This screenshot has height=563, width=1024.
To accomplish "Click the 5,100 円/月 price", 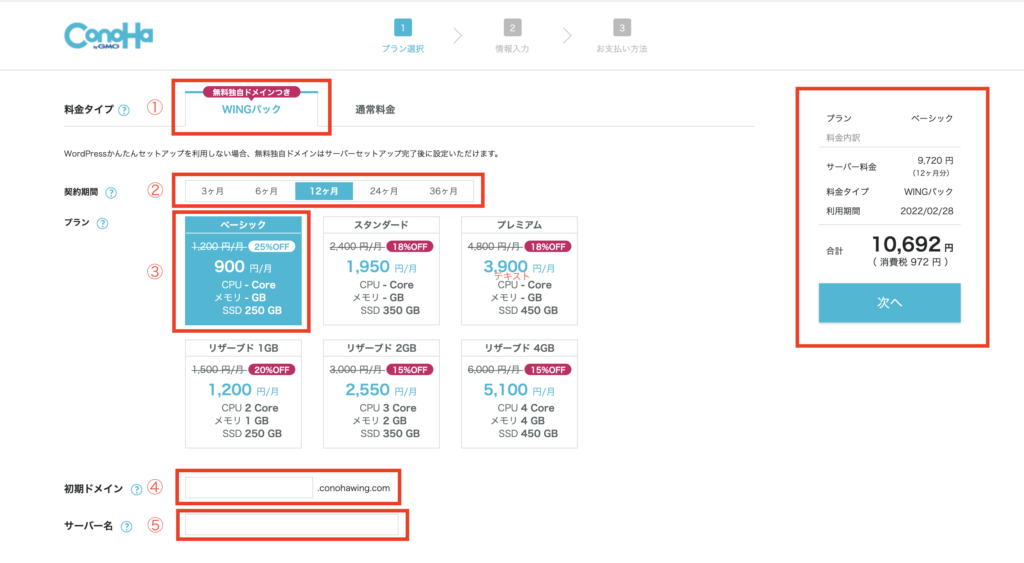I will click(519, 390).
